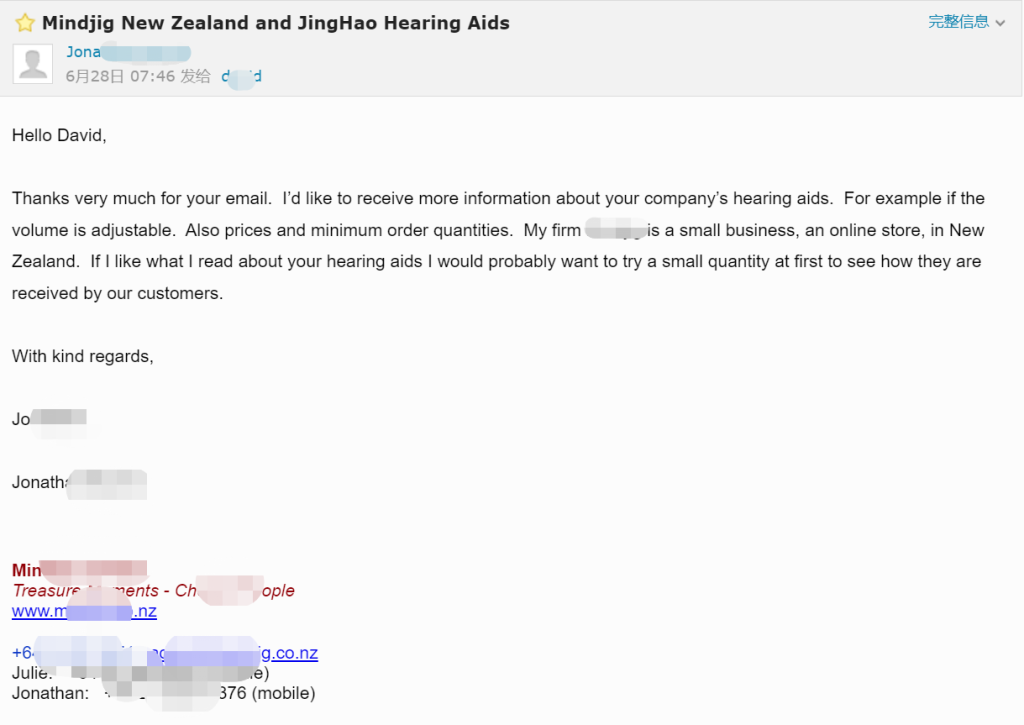
Task: Show full details via 完整信息
Action: [x=958, y=22]
